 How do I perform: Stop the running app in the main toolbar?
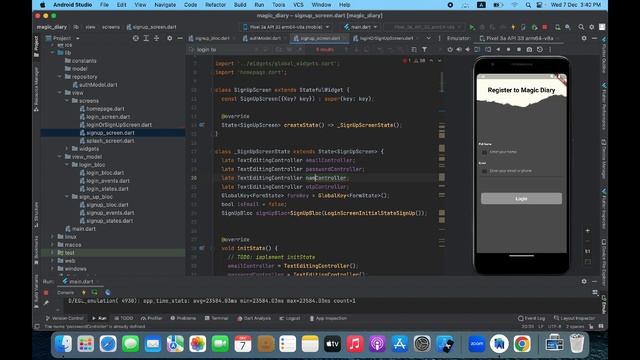pos(545,27)
